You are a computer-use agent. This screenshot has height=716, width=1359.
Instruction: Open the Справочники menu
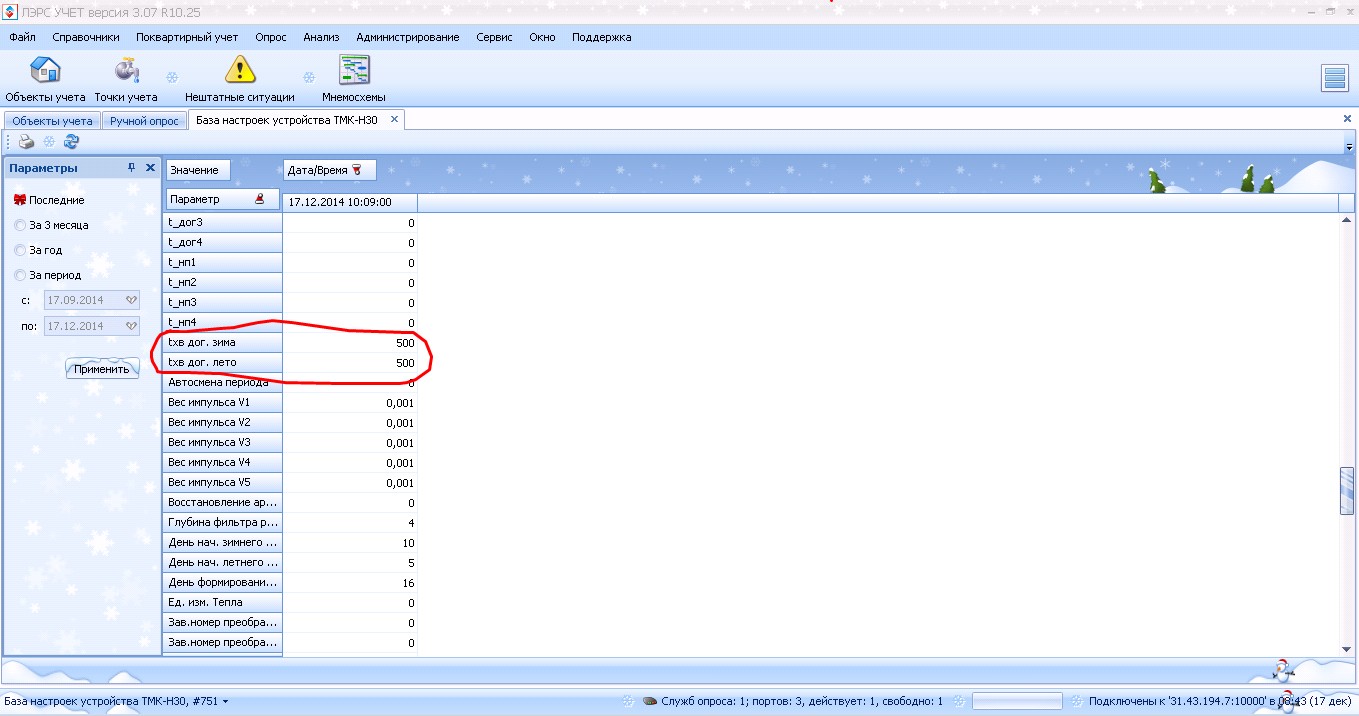[86, 37]
